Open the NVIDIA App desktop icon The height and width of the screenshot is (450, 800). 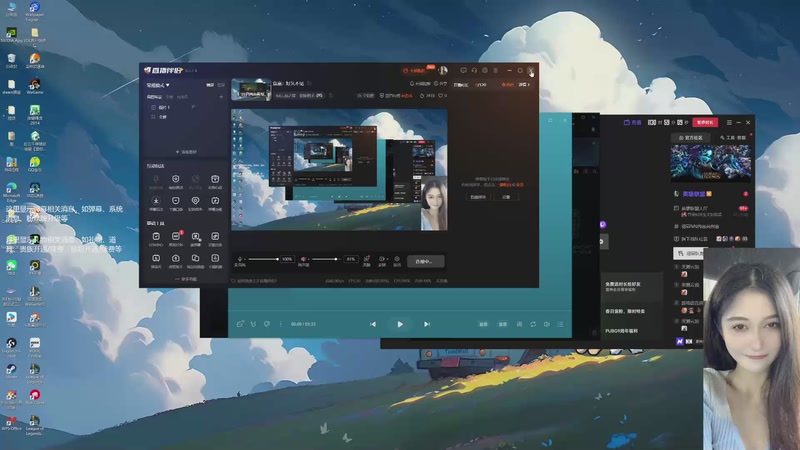11,36
